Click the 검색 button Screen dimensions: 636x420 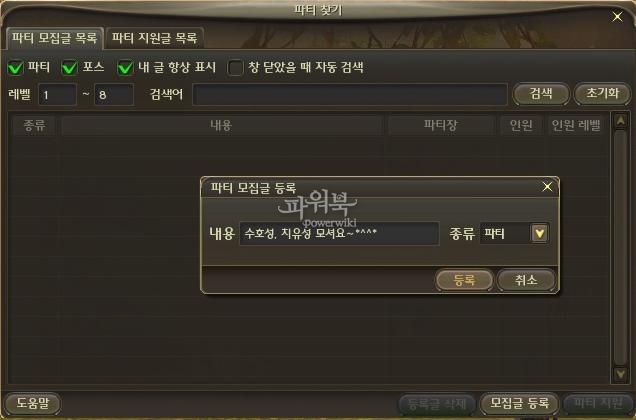[541, 94]
